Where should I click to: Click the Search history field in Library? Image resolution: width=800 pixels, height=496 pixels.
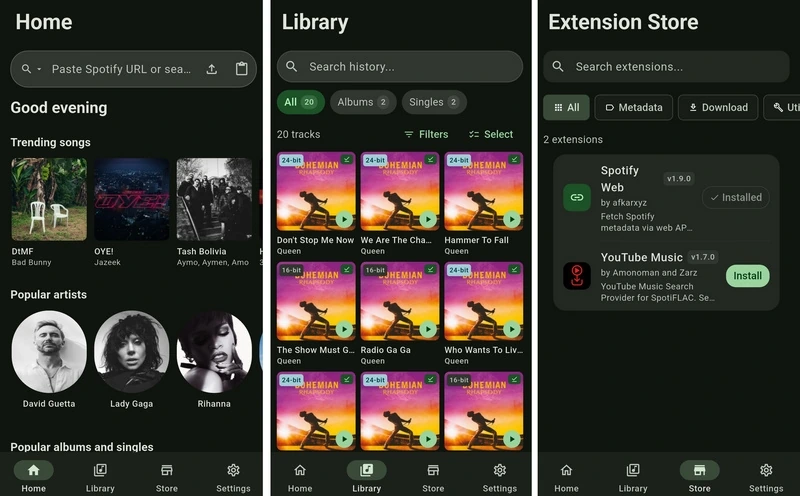click(400, 66)
